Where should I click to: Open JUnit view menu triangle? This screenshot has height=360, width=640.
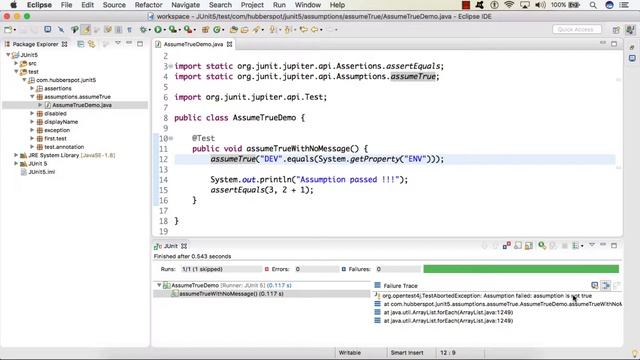[592, 245]
